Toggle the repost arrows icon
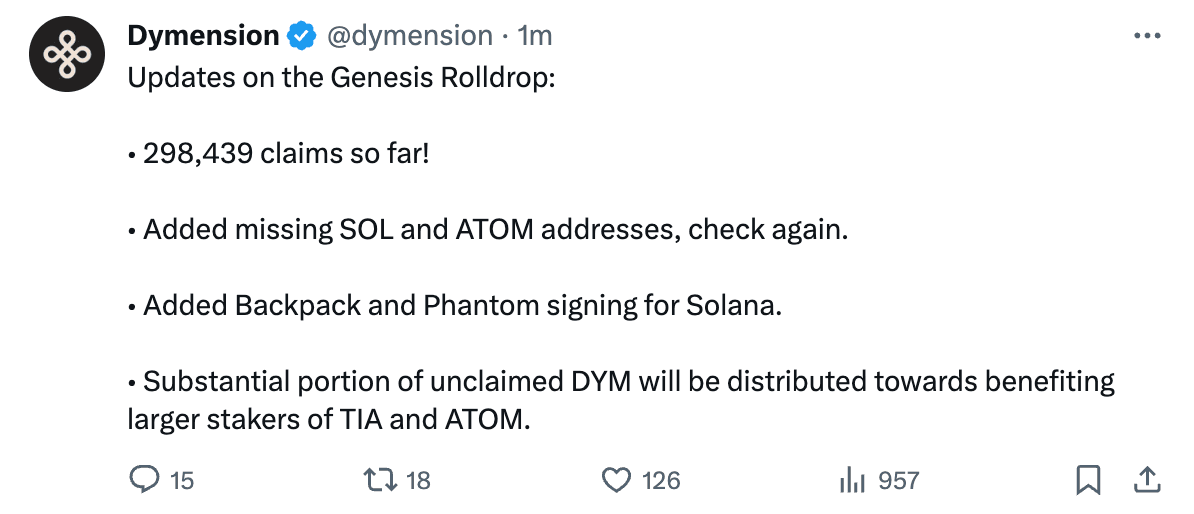 click(x=379, y=480)
